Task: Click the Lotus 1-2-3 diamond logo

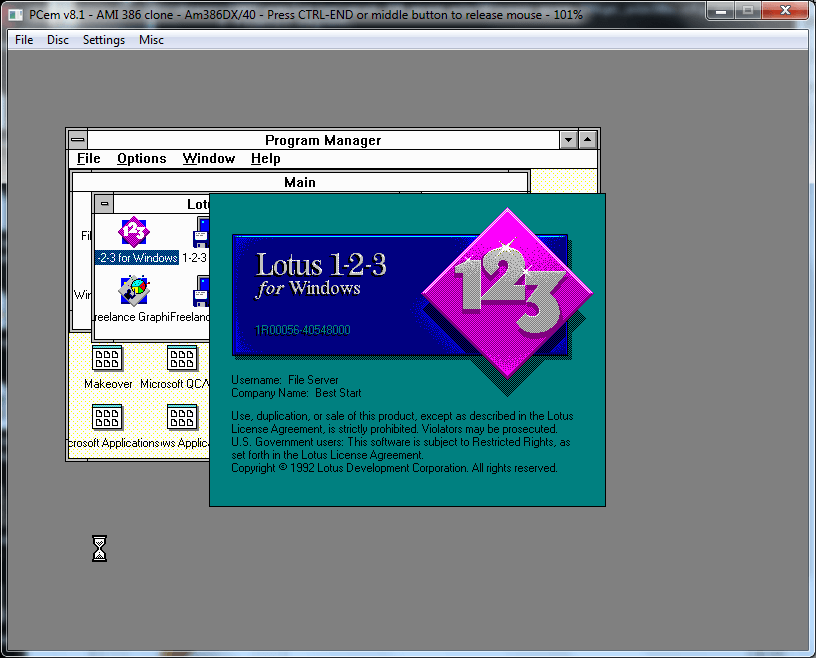Action: coord(507,294)
